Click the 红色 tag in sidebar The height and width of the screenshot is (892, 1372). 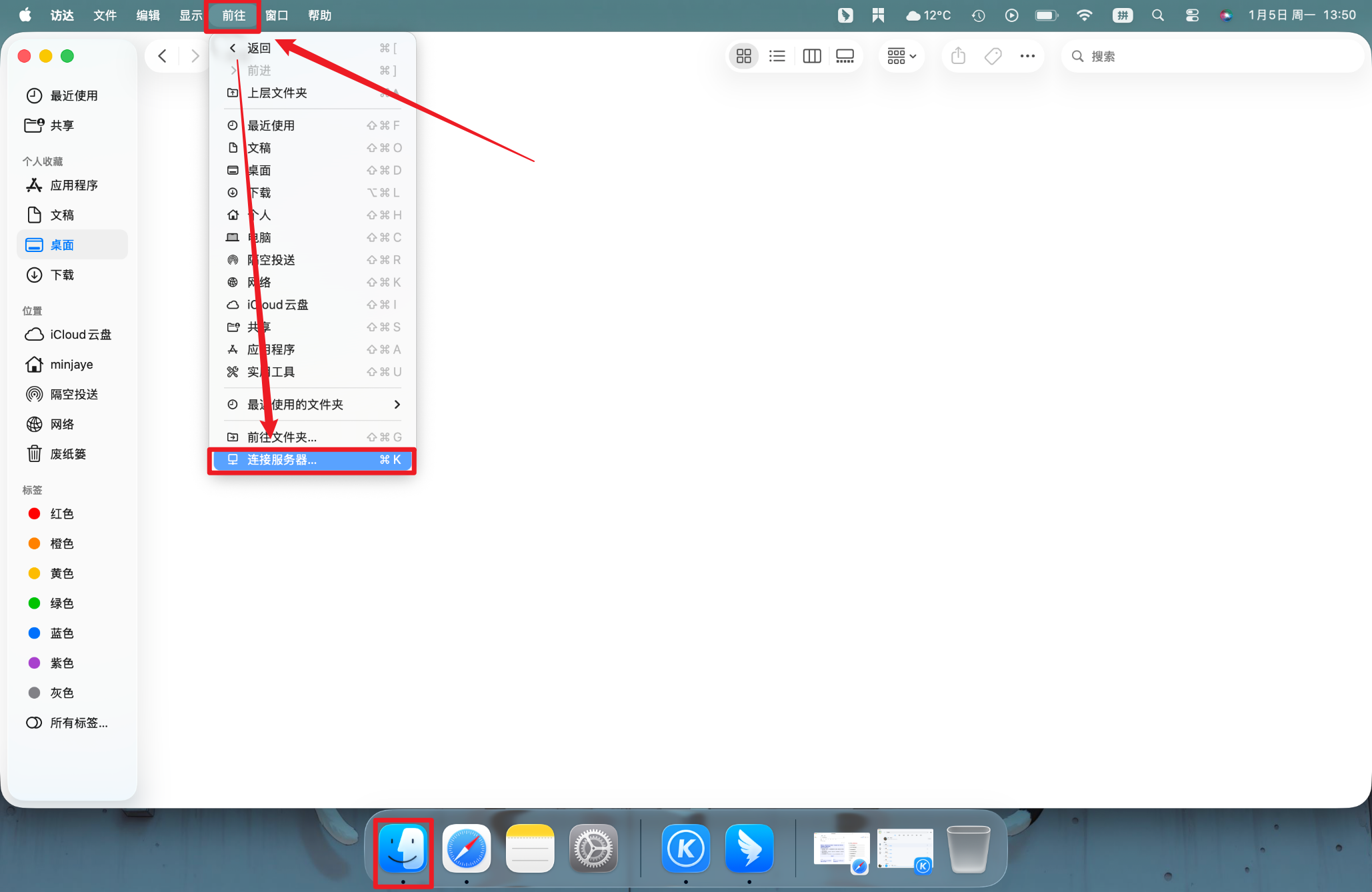pos(61,513)
